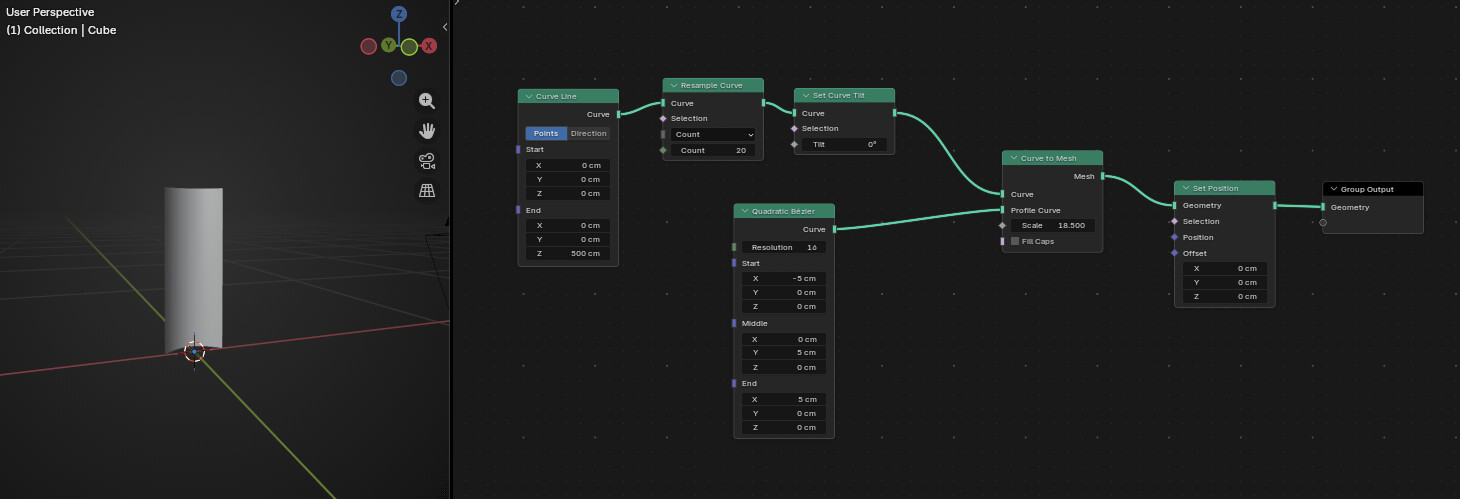Viewport: 1460px width, 499px height.
Task: Click Set Position Offset X field
Action: 1225,268
